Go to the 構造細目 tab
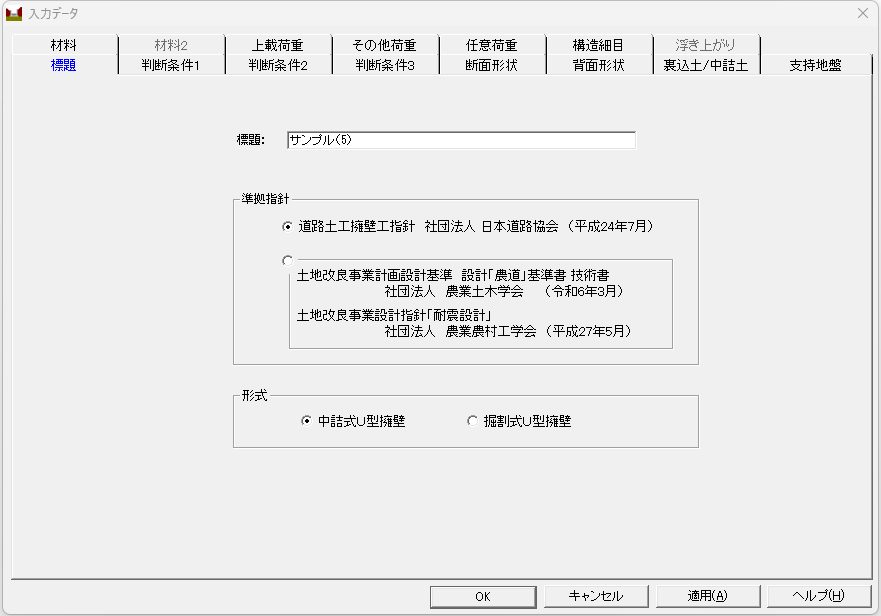 (598, 46)
